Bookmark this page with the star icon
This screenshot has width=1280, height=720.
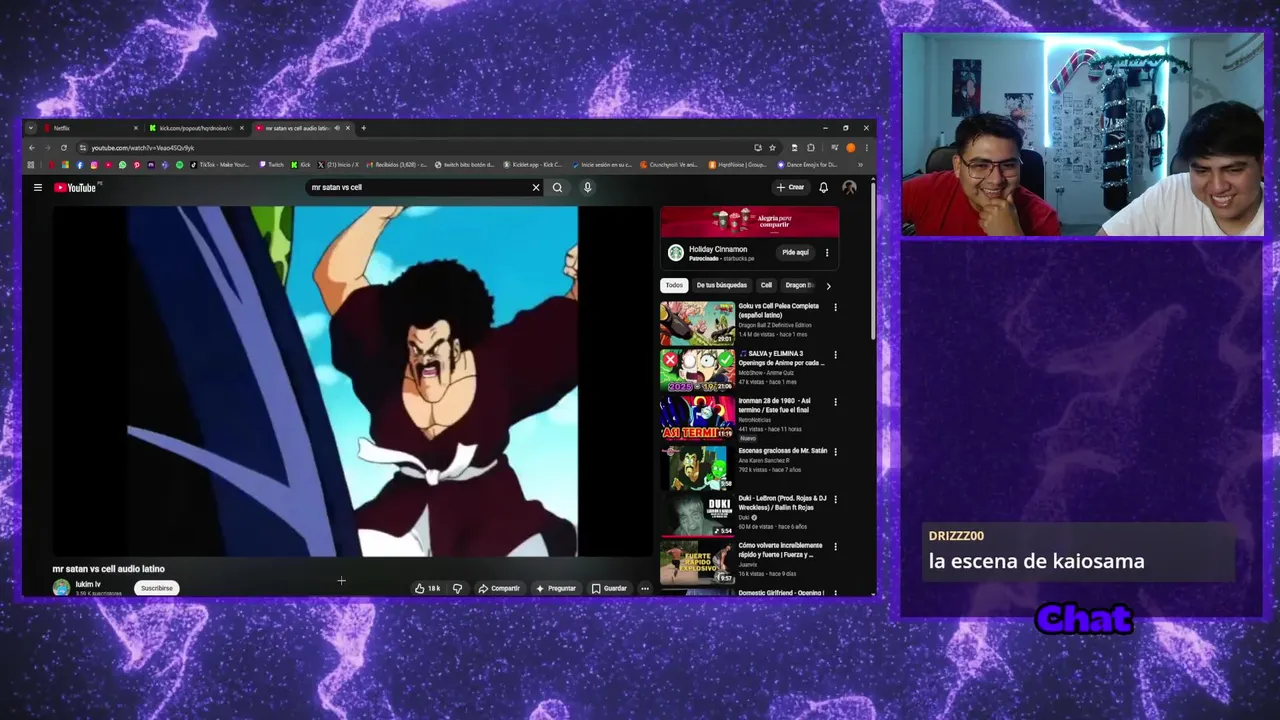pyautogui.click(x=772, y=148)
